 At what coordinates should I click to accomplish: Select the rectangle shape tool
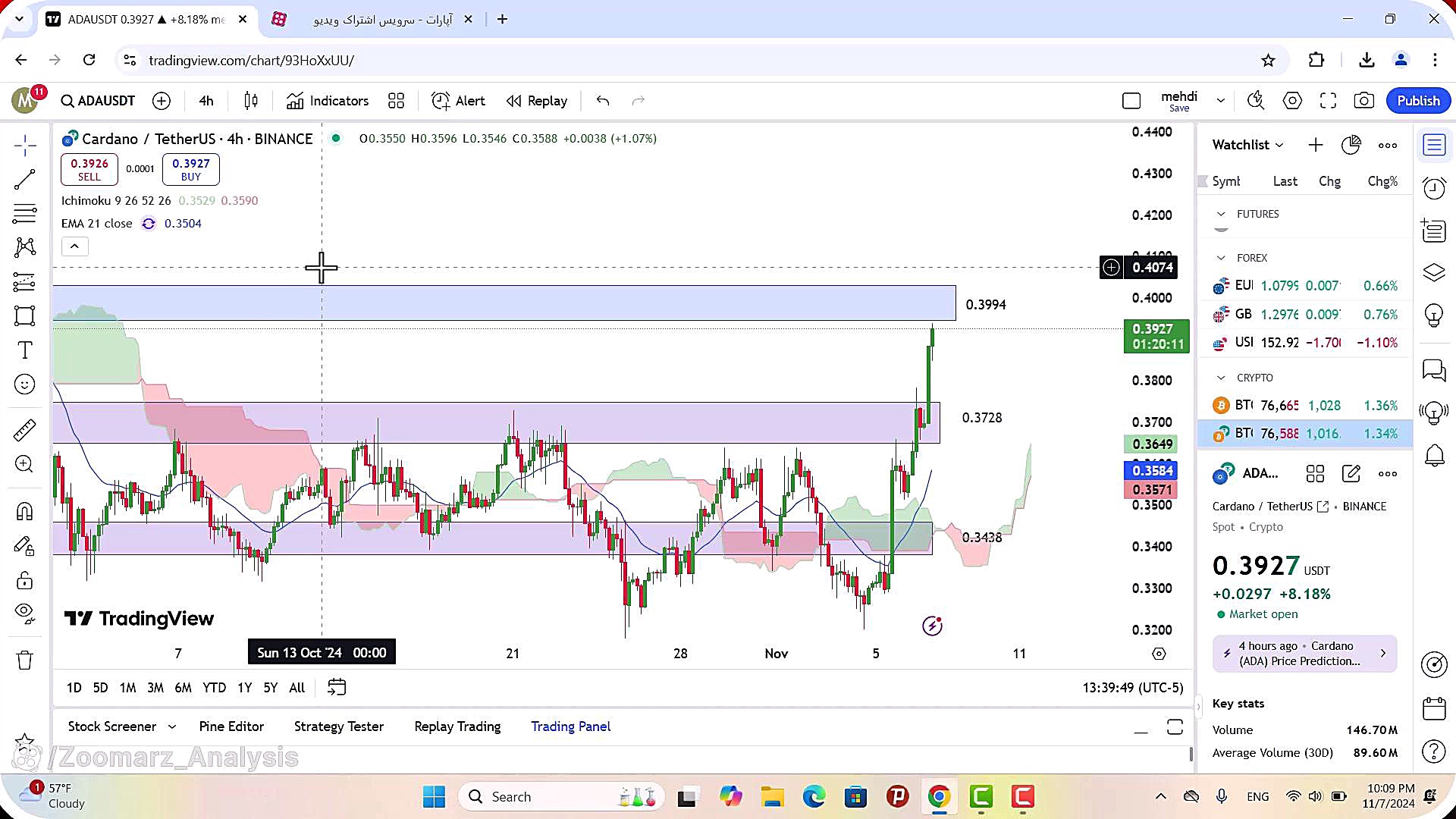[x=24, y=316]
